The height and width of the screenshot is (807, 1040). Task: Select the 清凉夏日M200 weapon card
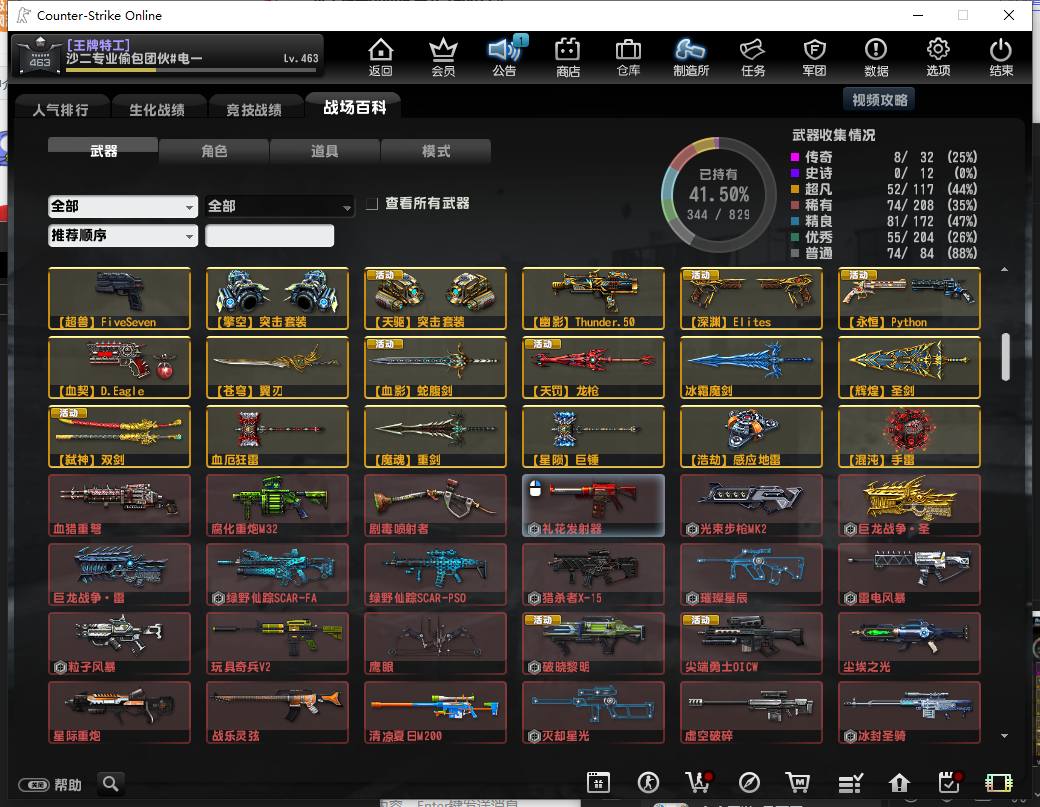click(x=436, y=712)
